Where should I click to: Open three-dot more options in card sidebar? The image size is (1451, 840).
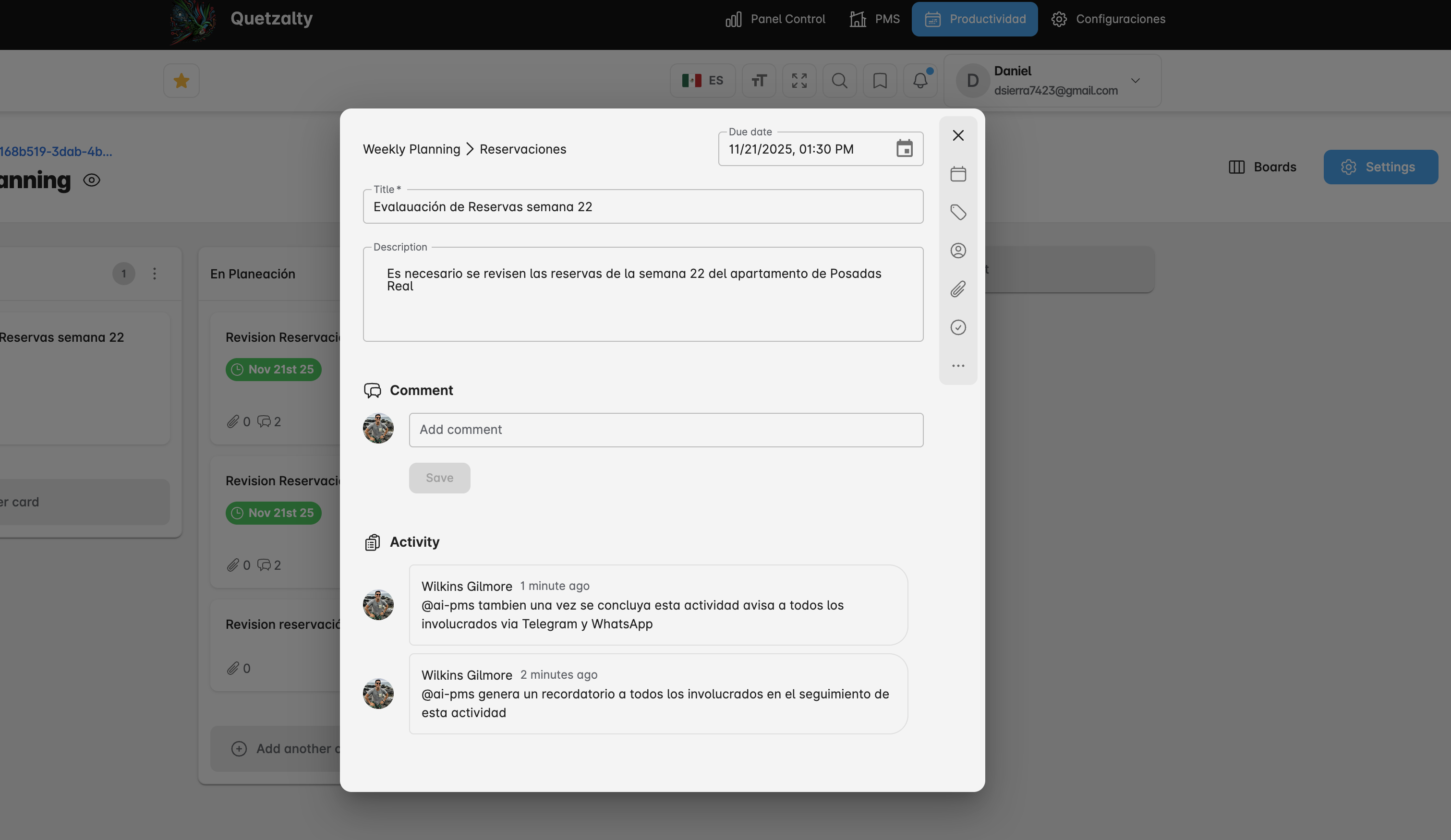click(x=957, y=366)
